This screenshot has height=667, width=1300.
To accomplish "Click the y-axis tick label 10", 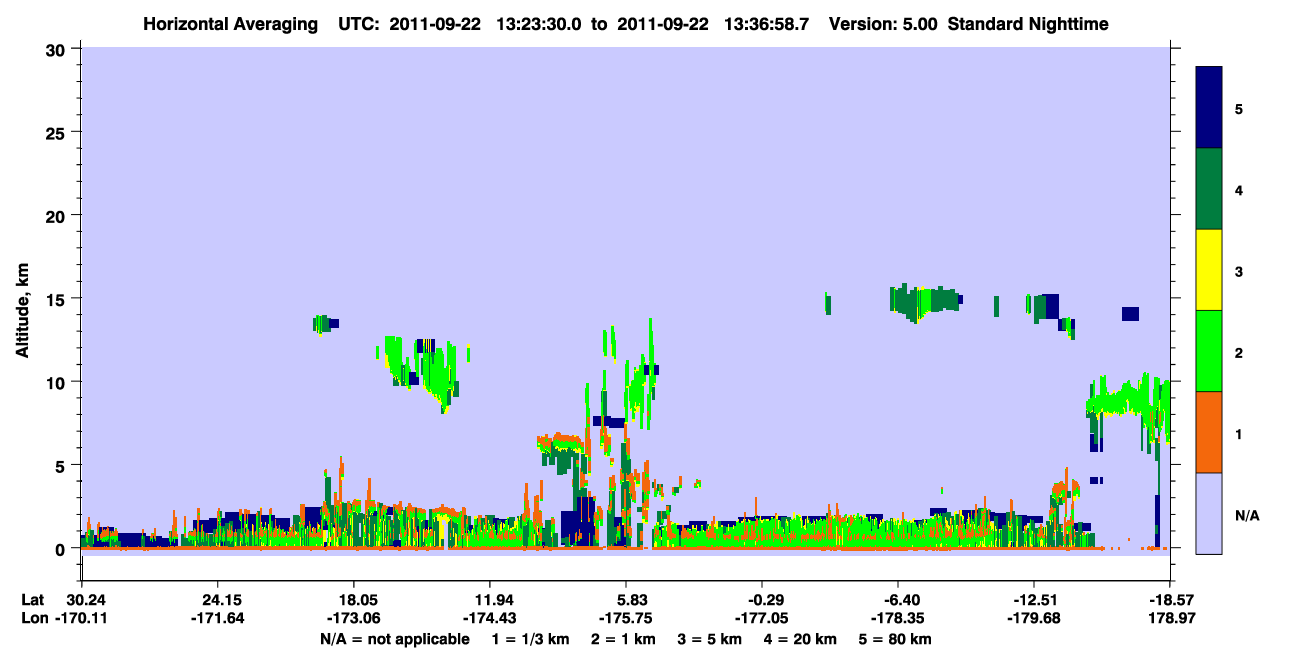I will point(58,382).
